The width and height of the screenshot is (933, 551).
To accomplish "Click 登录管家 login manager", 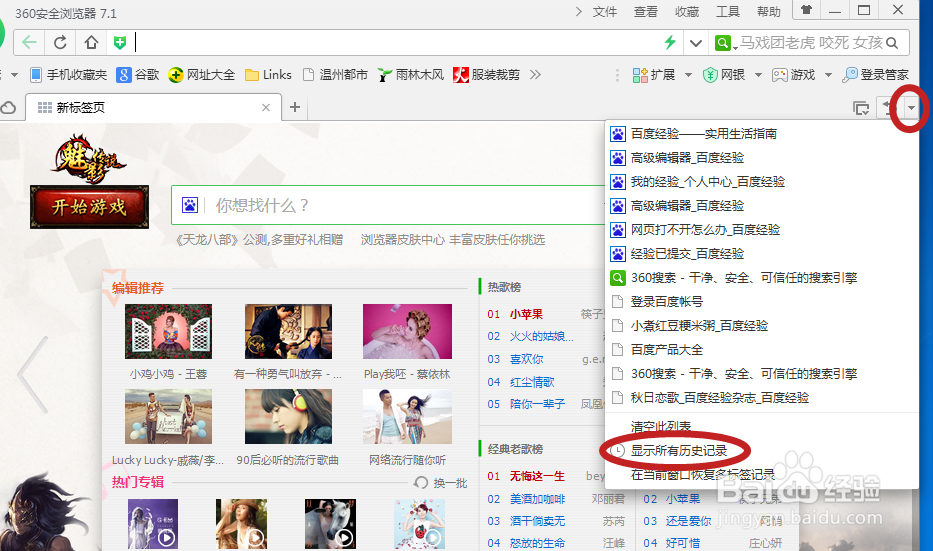I will tap(876, 74).
